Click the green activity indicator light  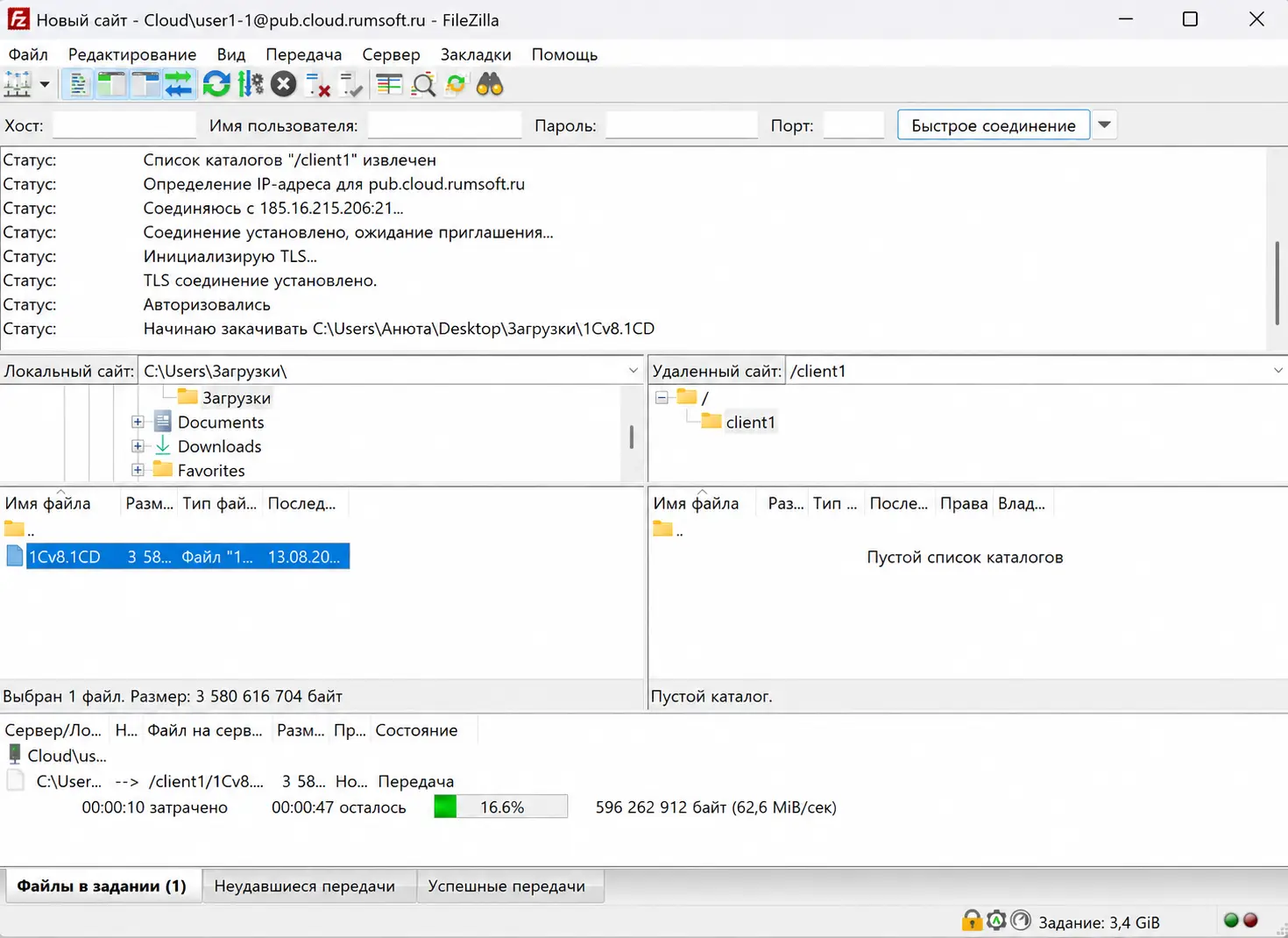pyautogui.click(x=1231, y=920)
